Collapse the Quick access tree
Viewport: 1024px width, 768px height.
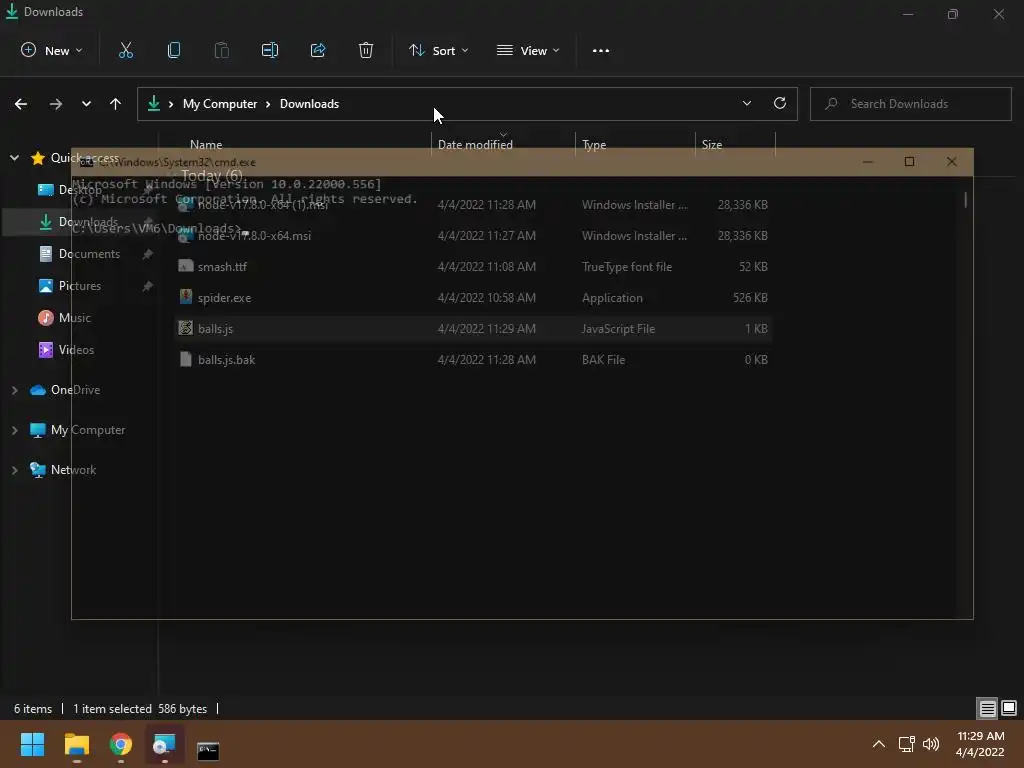pos(14,158)
